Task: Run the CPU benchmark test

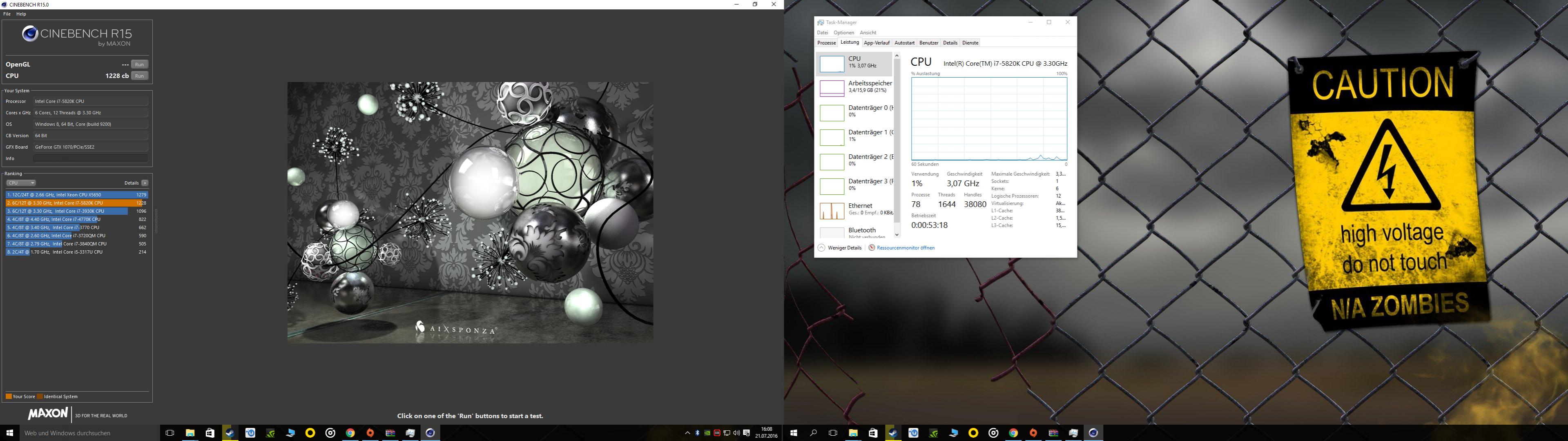Action: point(139,76)
